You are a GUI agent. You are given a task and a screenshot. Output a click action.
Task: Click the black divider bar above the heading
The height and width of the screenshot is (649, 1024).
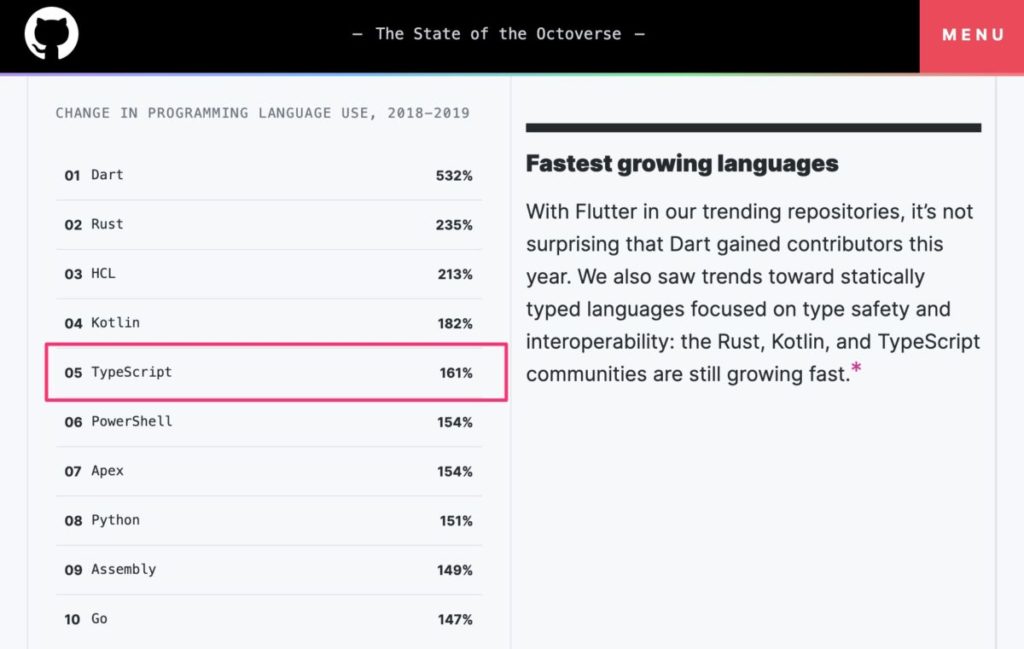click(x=755, y=127)
